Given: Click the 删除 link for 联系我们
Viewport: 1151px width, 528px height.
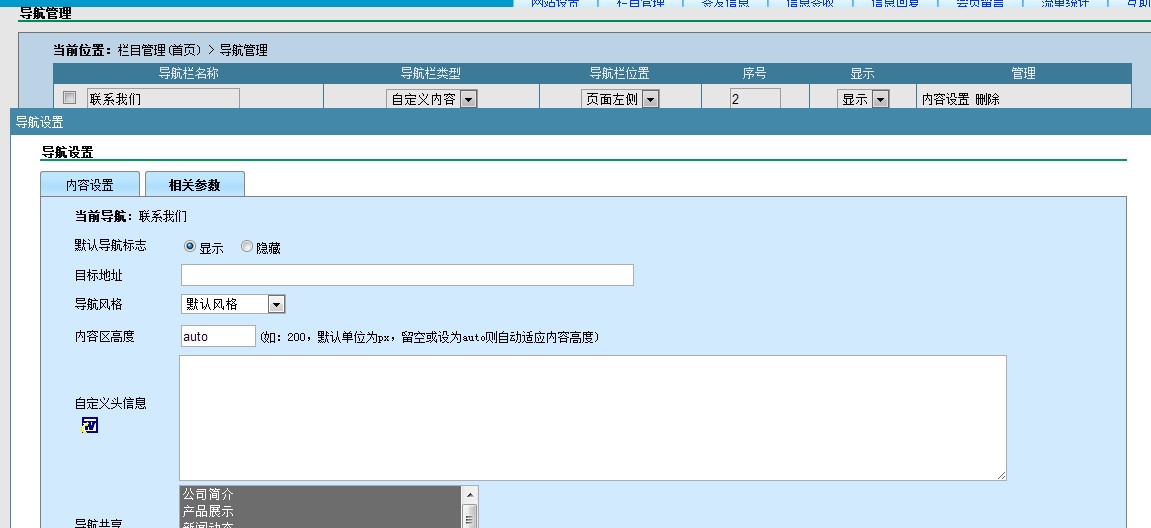Looking at the screenshot, I should coord(987,99).
